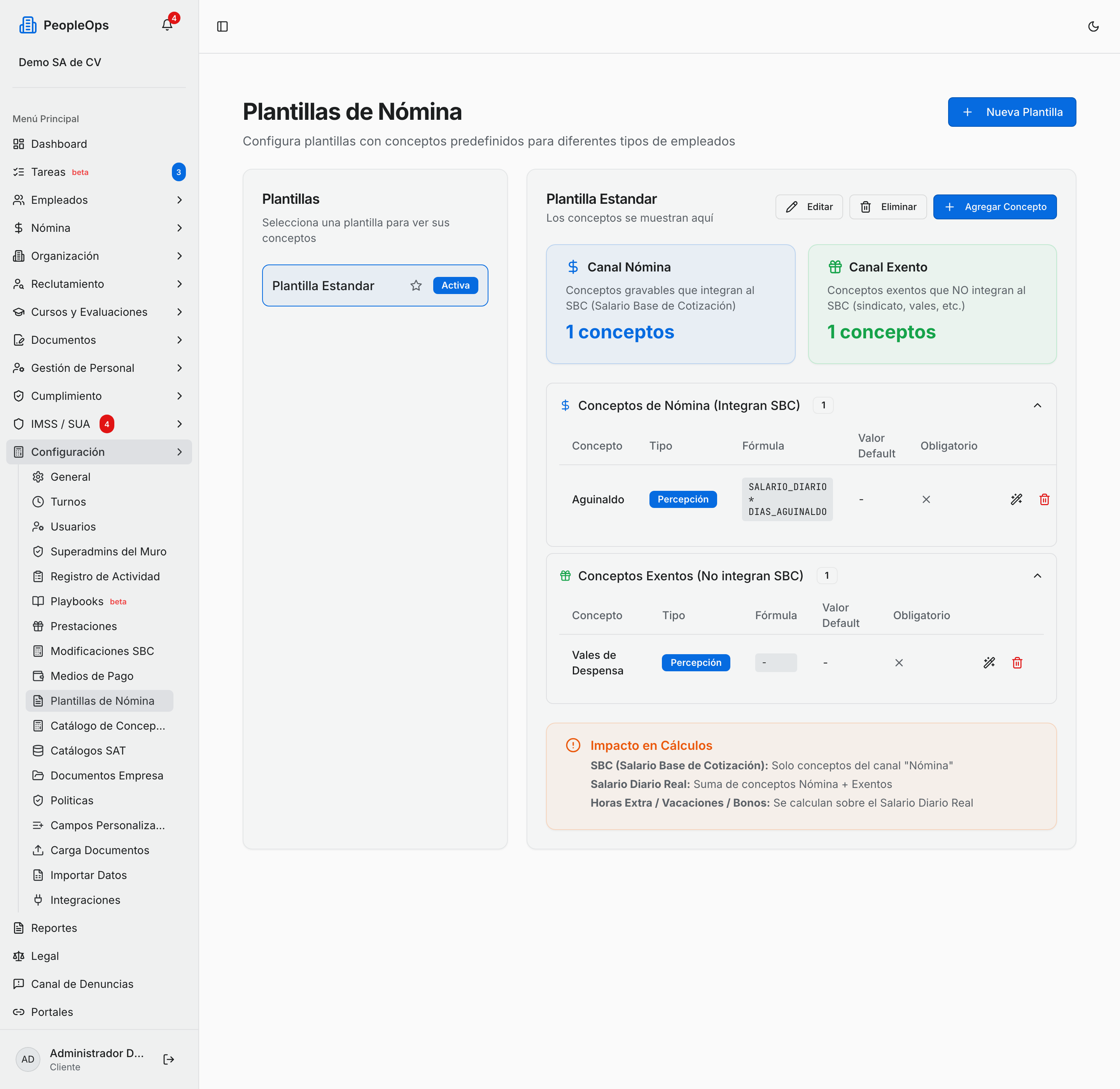Expand the Reclutamiento menu
Screen dimensions: 1120x1089
click(99, 284)
